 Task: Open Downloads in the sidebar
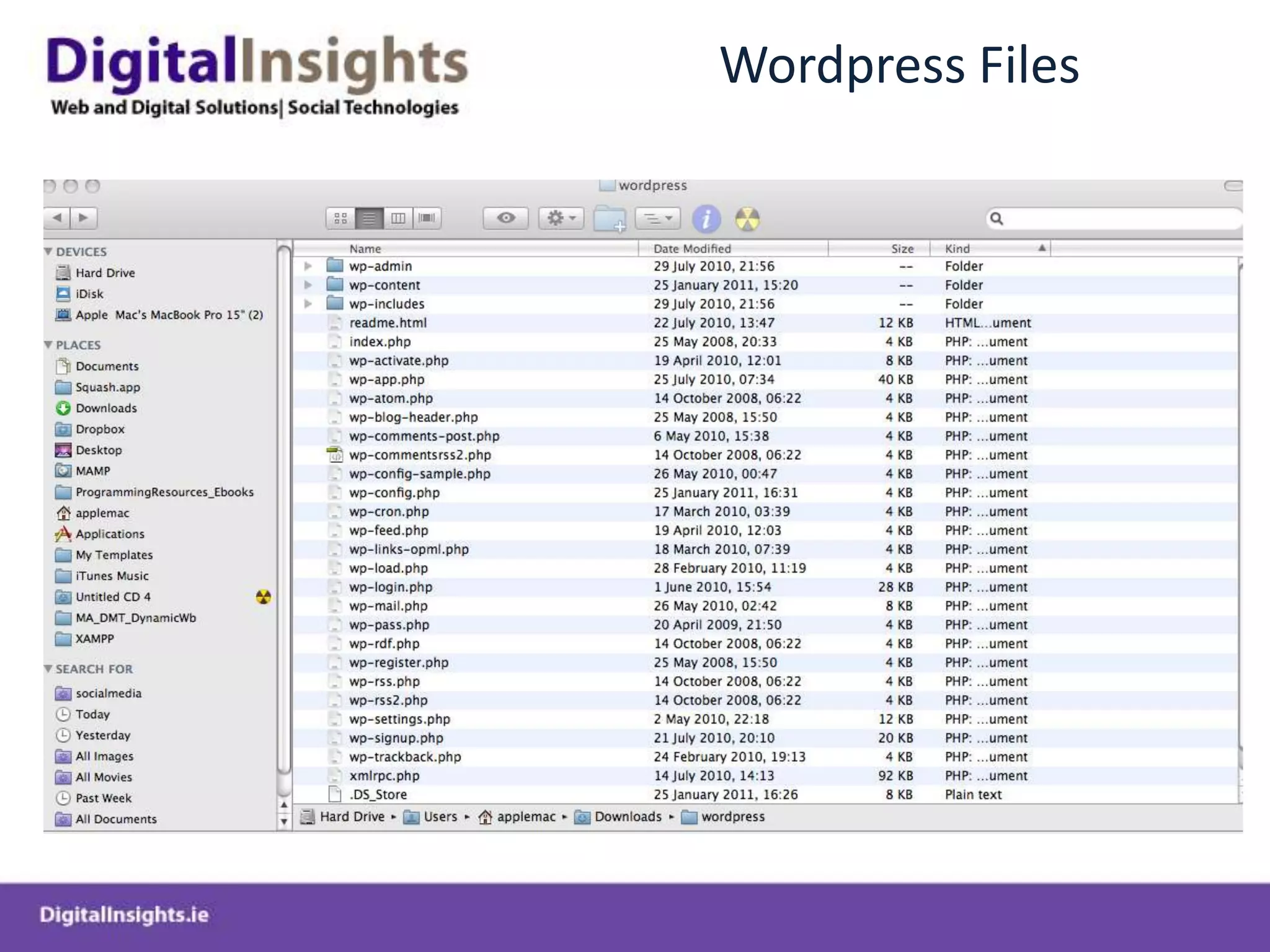pos(106,408)
